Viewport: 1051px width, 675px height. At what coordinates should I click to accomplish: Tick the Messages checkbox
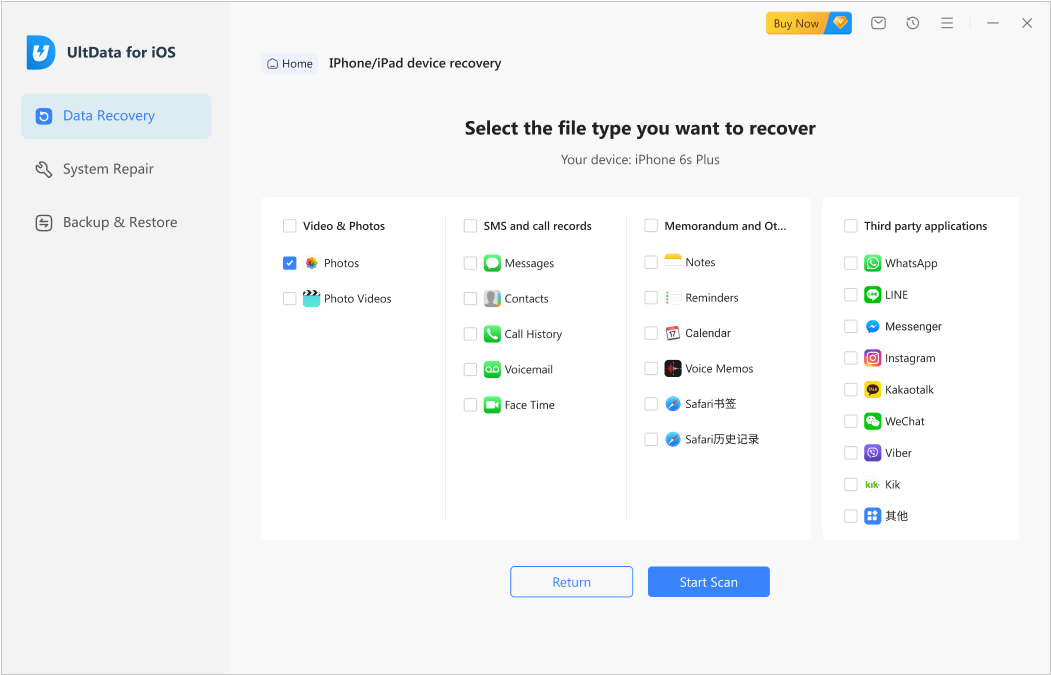[x=471, y=263]
